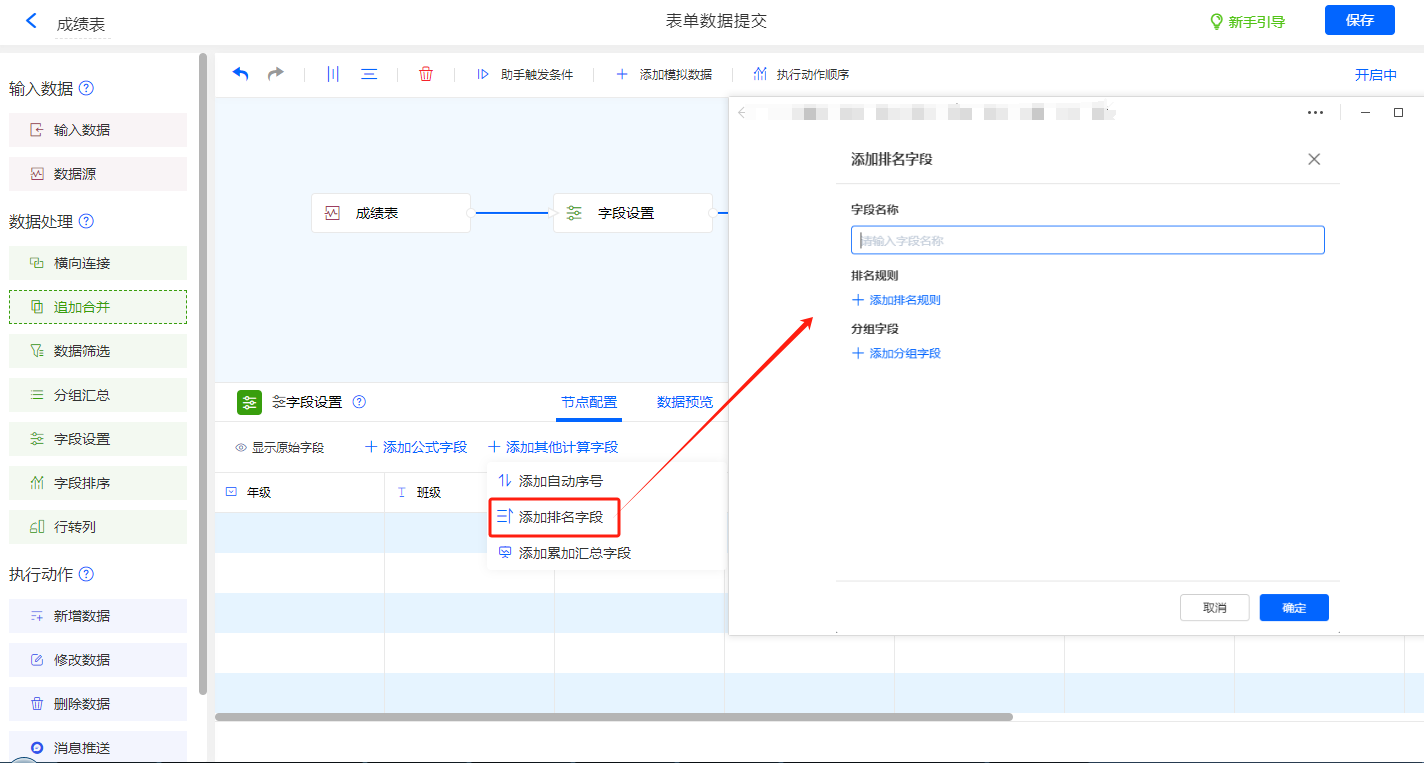
Task: Click the red trash delete icon
Action: [426, 74]
